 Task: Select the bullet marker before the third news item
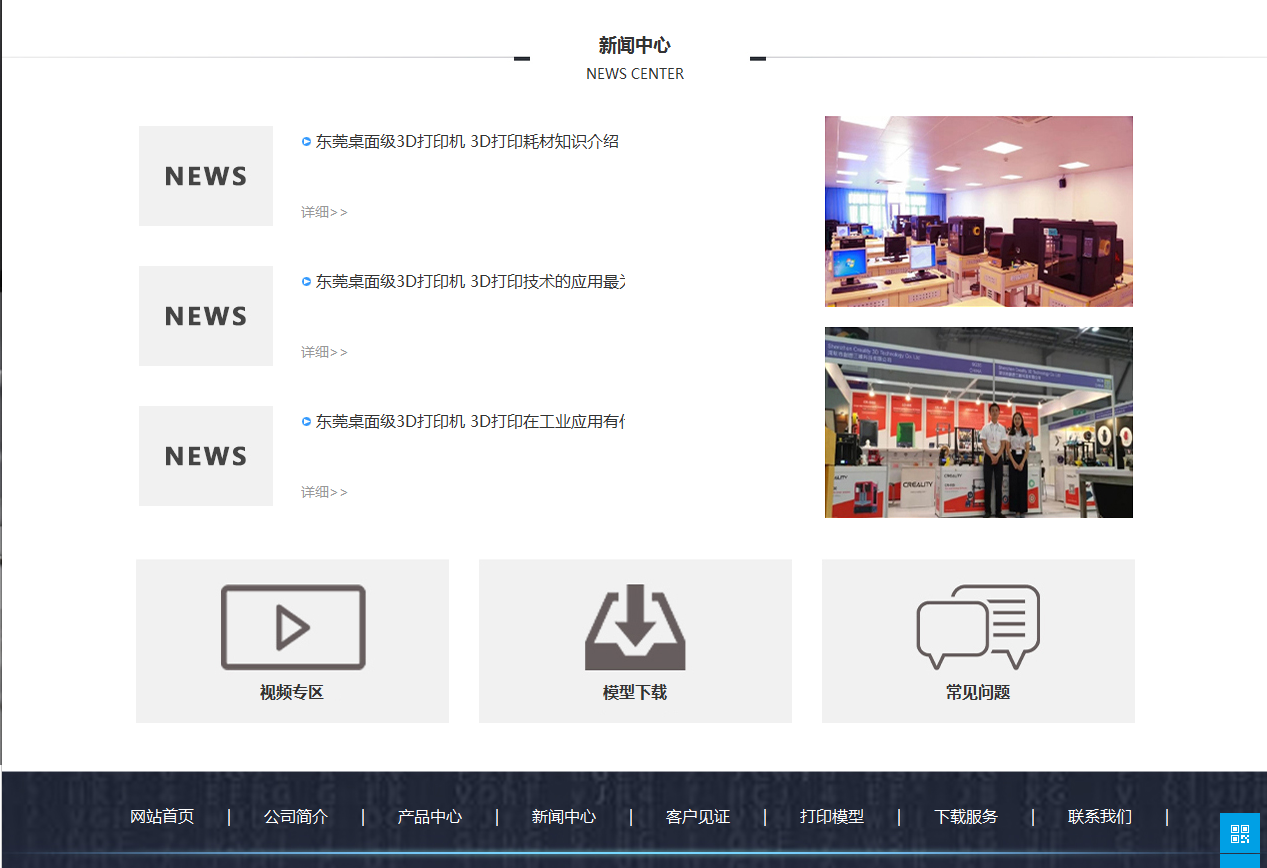[305, 421]
